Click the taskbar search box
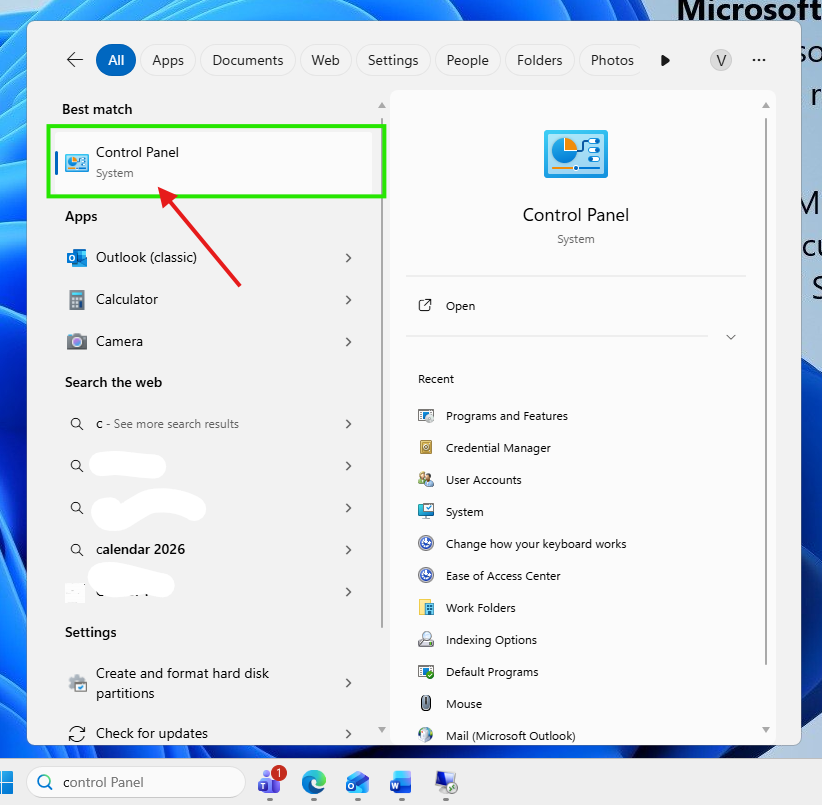 pyautogui.click(x=136, y=782)
